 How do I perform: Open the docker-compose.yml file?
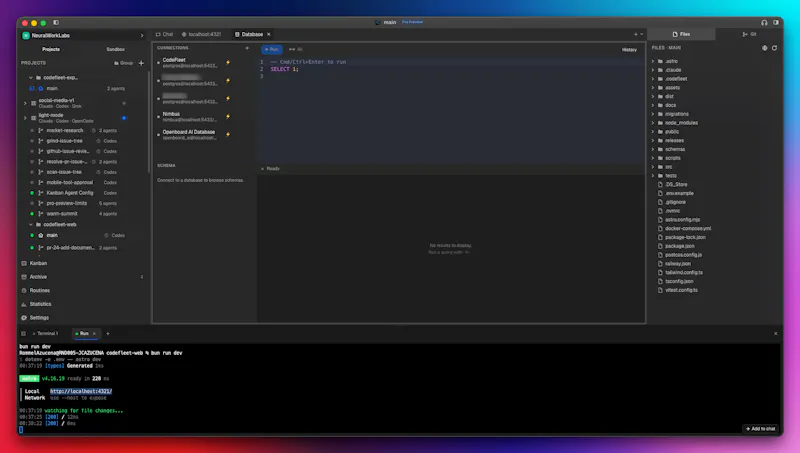688,228
